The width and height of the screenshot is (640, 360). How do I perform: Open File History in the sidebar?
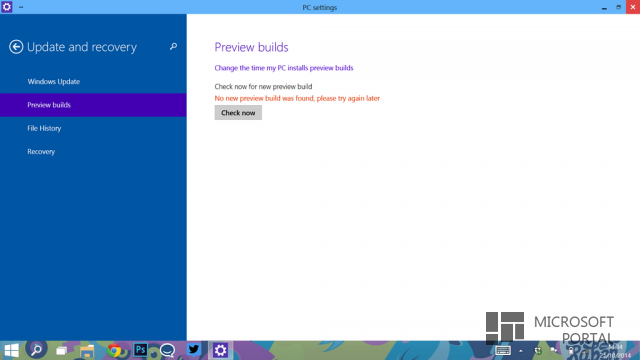tap(93, 128)
